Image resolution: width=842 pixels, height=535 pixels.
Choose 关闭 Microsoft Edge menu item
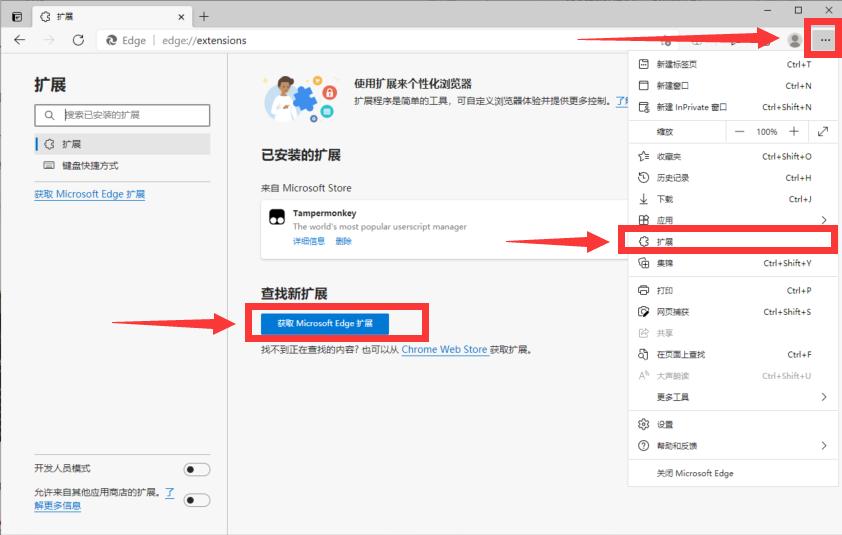pos(733,473)
